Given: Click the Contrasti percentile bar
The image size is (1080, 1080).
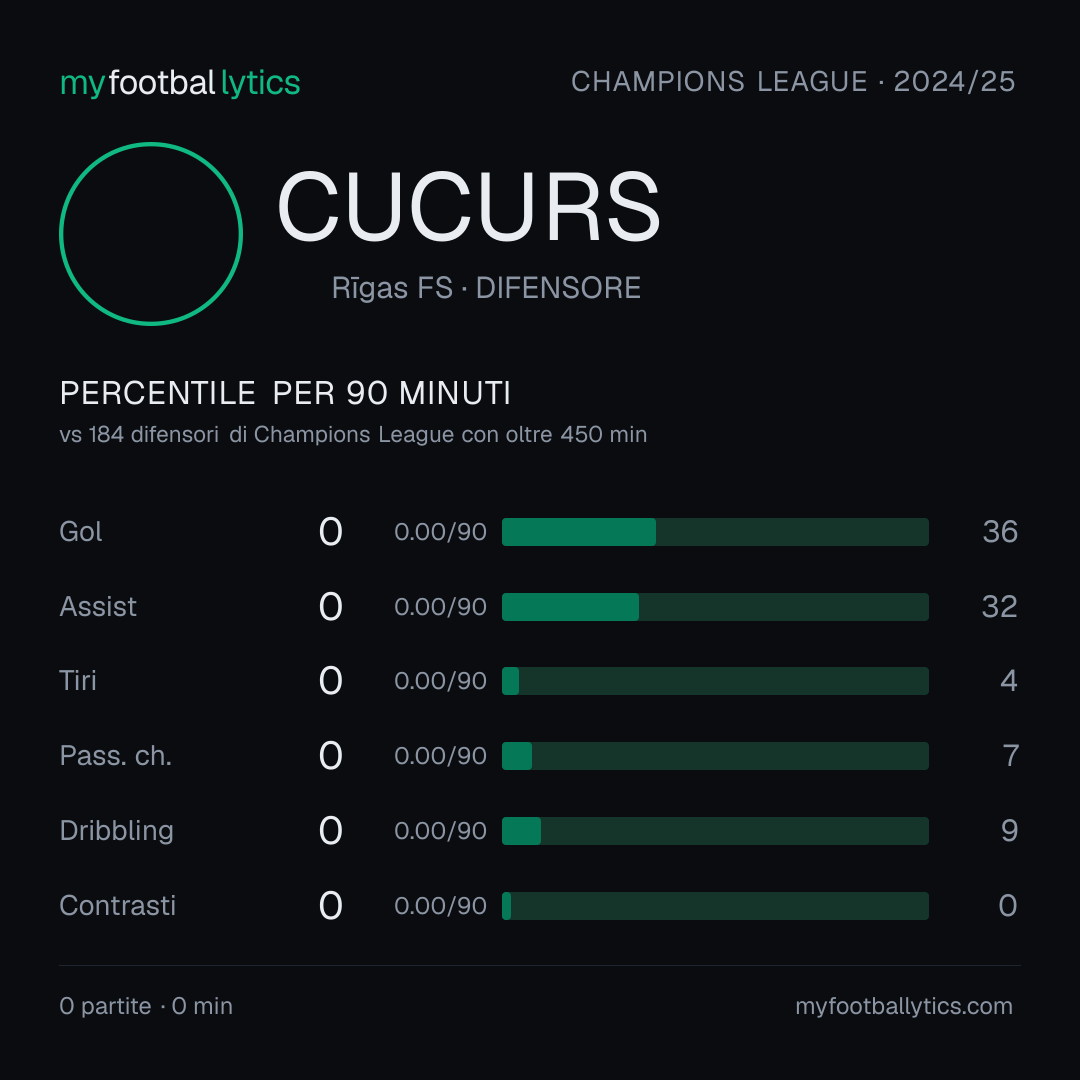Looking at the screenshot, I should pyautogui.click(x=715, y=906).
